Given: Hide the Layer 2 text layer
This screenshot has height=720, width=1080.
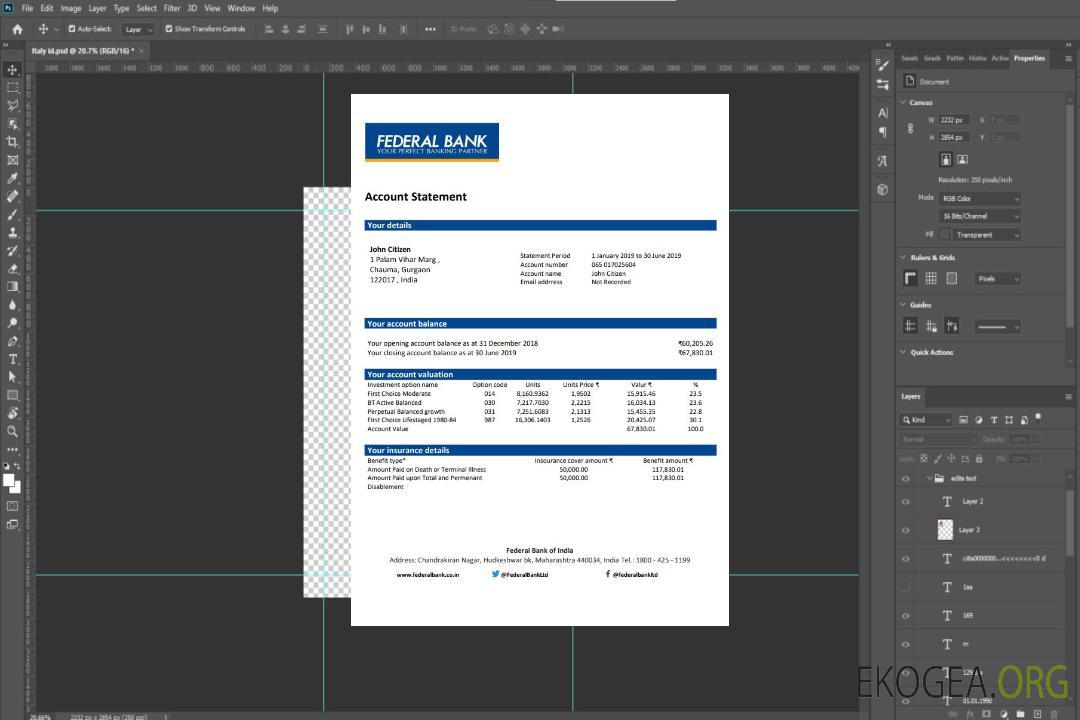Looking at the screenshot, I should [x=906, y=502].
